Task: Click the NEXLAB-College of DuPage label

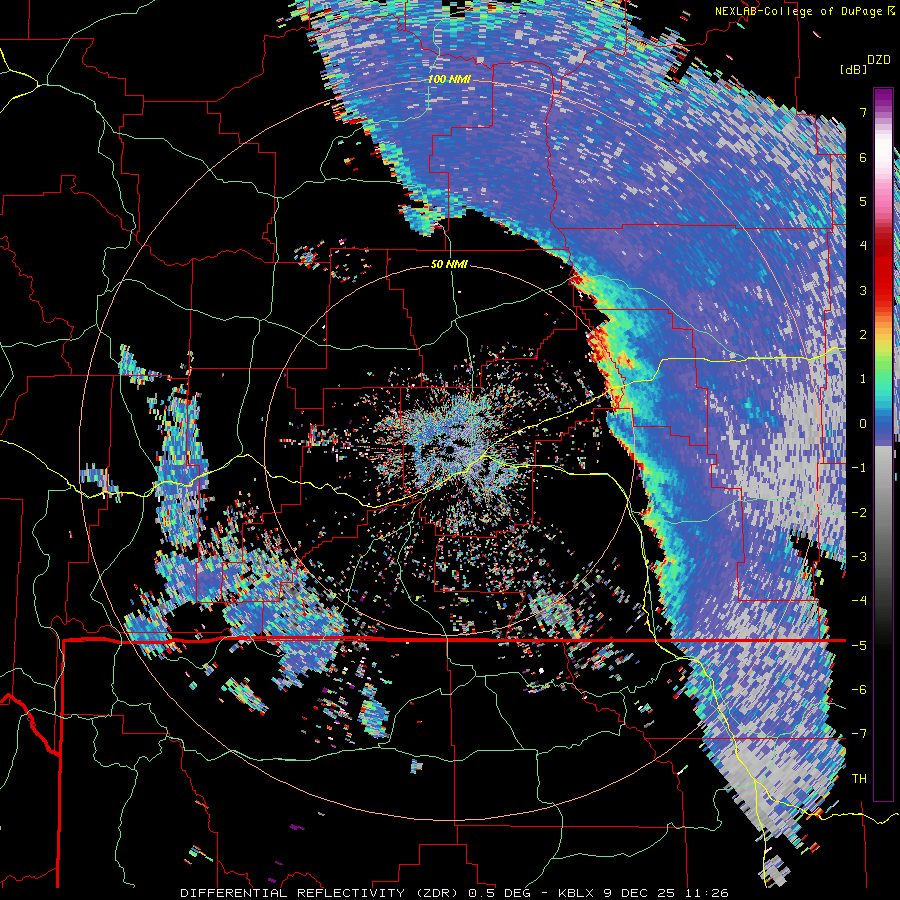Action: (806, 11)
